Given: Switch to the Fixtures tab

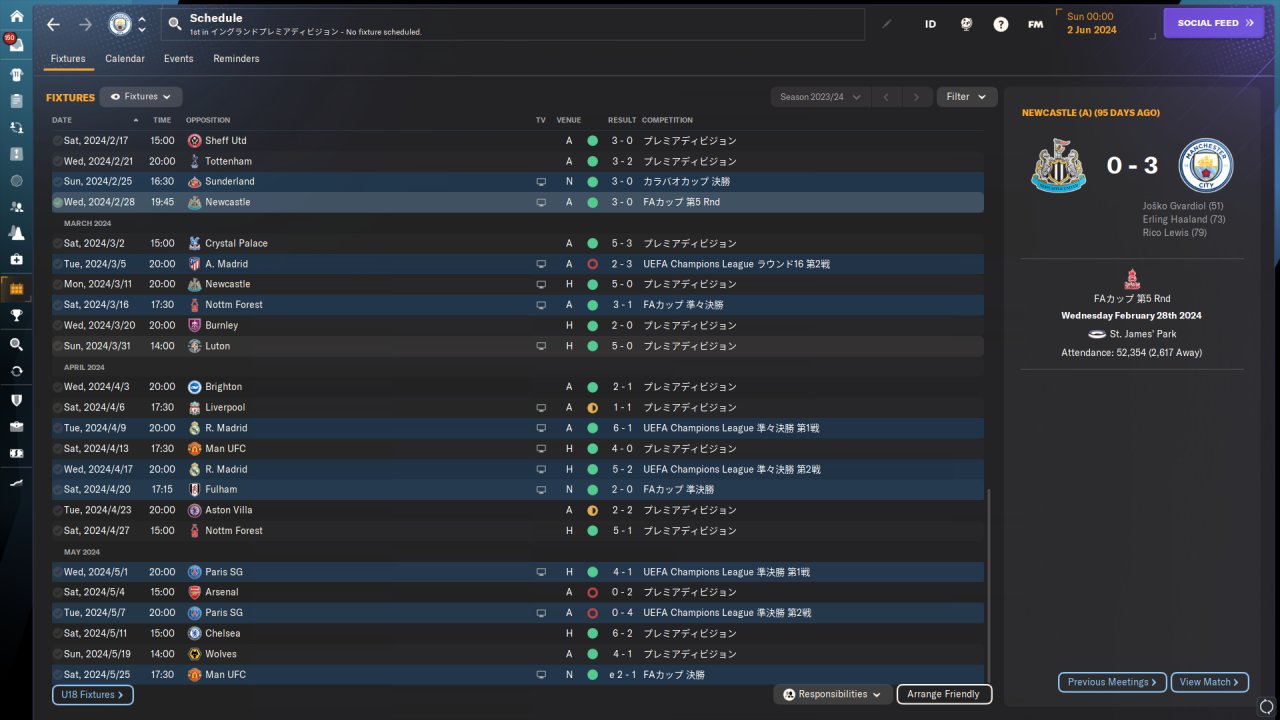Looking at the screenshot, I should pos(68,59).
